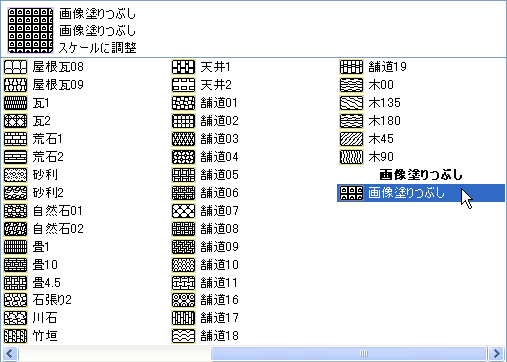Select the 天井1 ceiling pattern icon

(183, 67)
